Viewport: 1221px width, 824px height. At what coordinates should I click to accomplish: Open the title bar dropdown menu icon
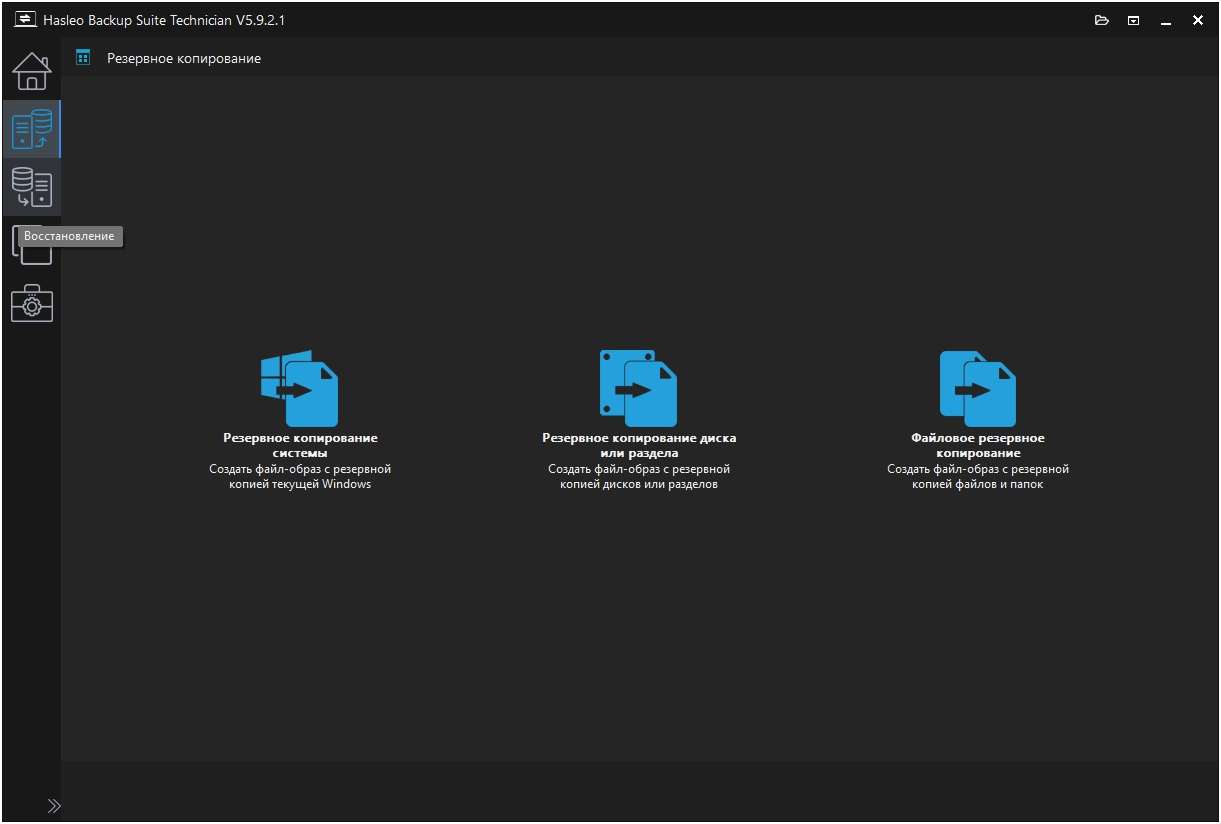click(1134, 20)
